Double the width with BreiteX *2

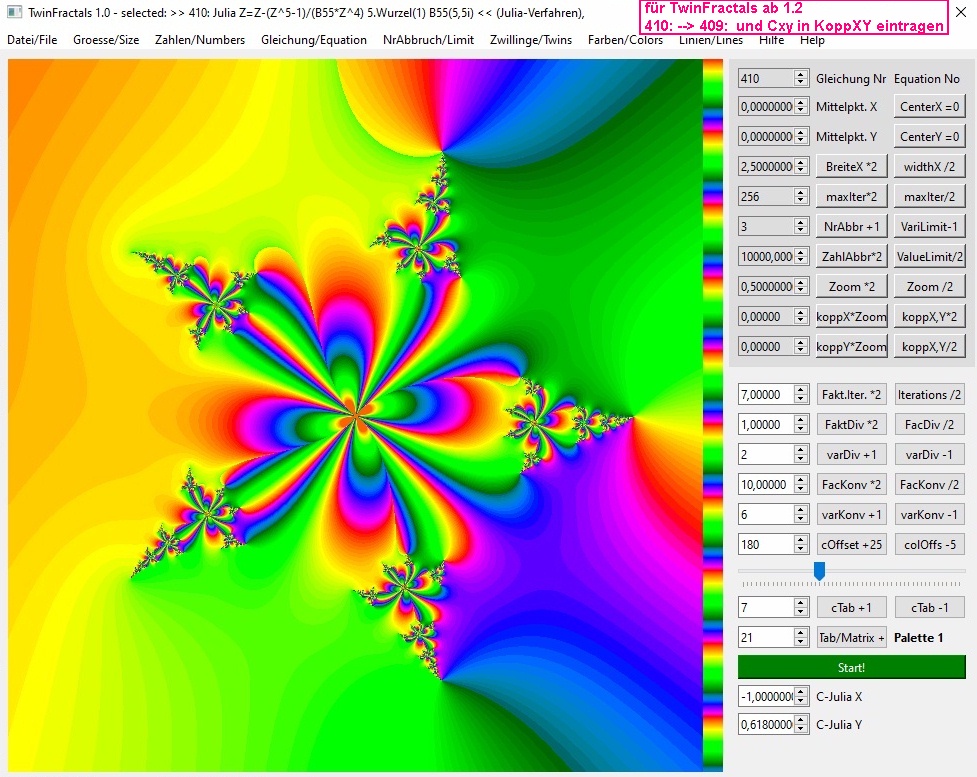pos(851,166)
